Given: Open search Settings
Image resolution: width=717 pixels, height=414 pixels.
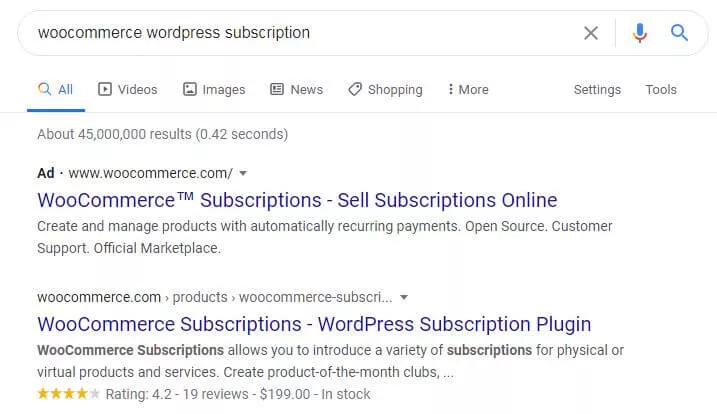Looking at the screenshot, I should pyautogui.click(x=597, y=89).
